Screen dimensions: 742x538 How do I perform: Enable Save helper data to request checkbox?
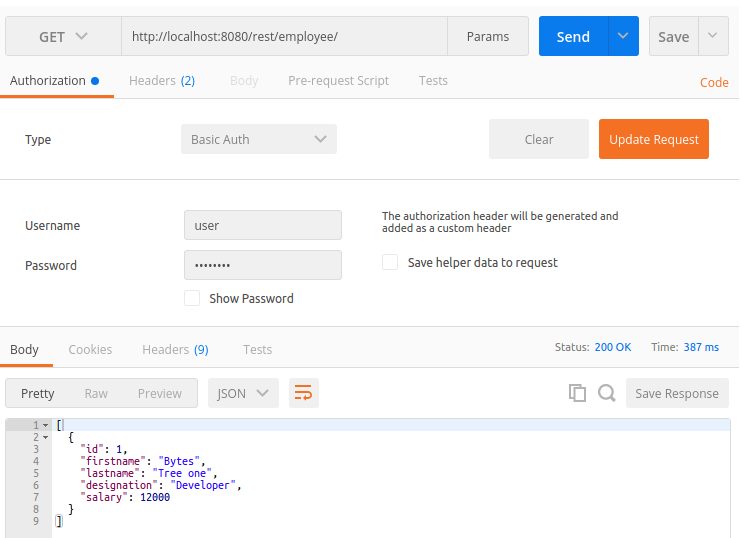click(390, 262)
